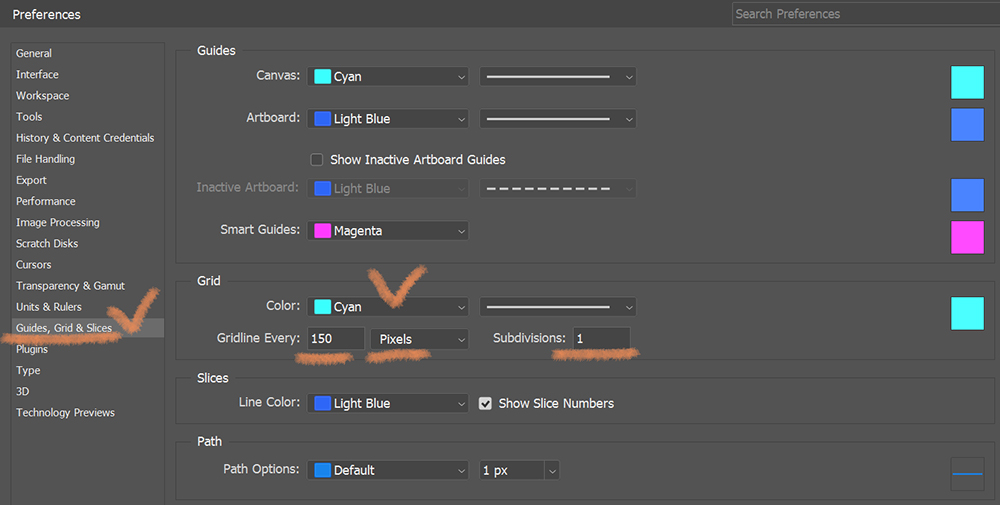The height and width of the screenshot is (505, 1000).
Task: Open File Handling preferences
Action: (45, 159)
